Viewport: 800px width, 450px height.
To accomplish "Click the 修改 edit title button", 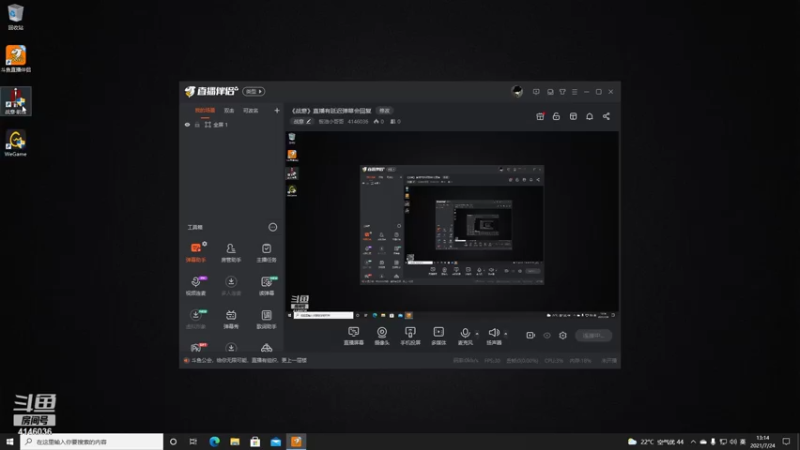I will tap(384, 110).
